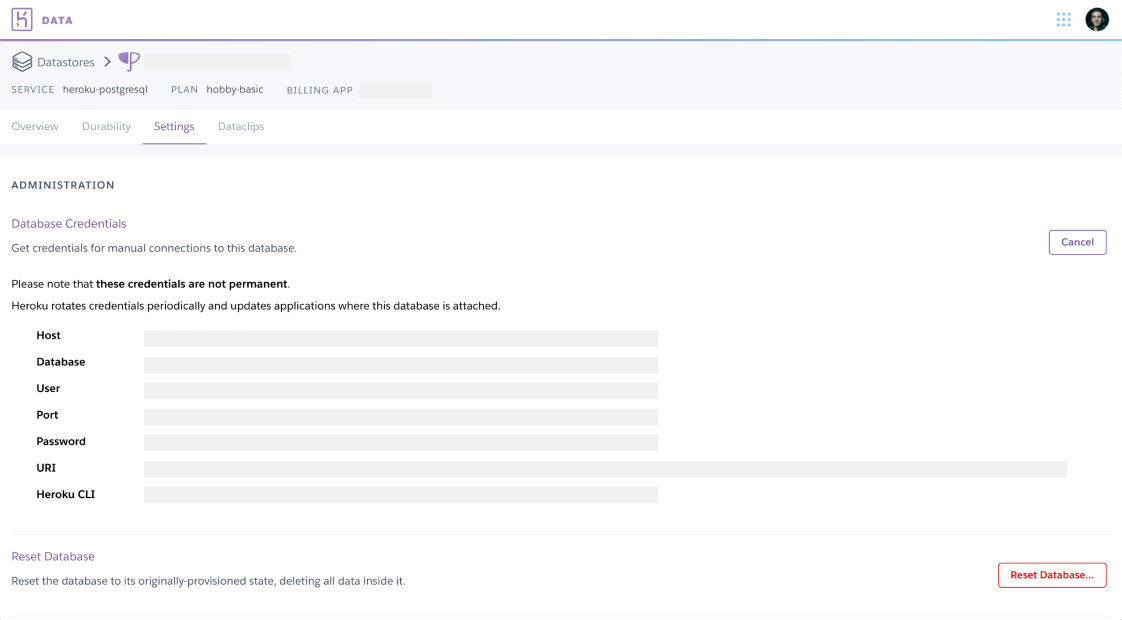
Task: Click the Cancel button
Action: click(x=1077, y=242)
